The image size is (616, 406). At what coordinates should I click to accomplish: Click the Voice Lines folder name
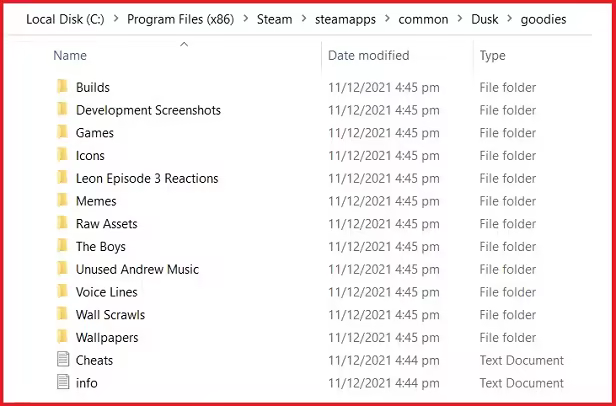106,292
